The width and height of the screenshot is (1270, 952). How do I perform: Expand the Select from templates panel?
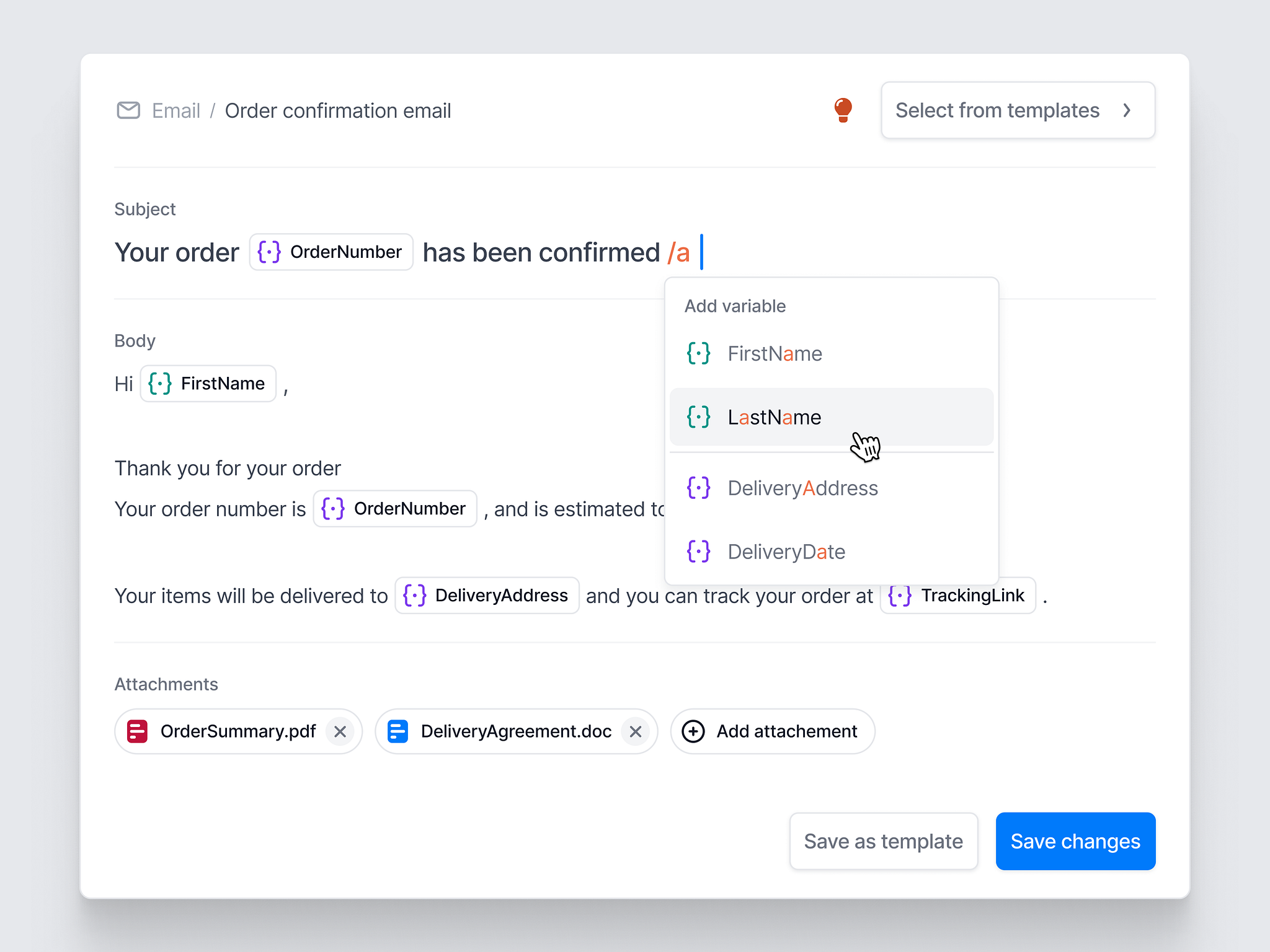point(1018,110)
